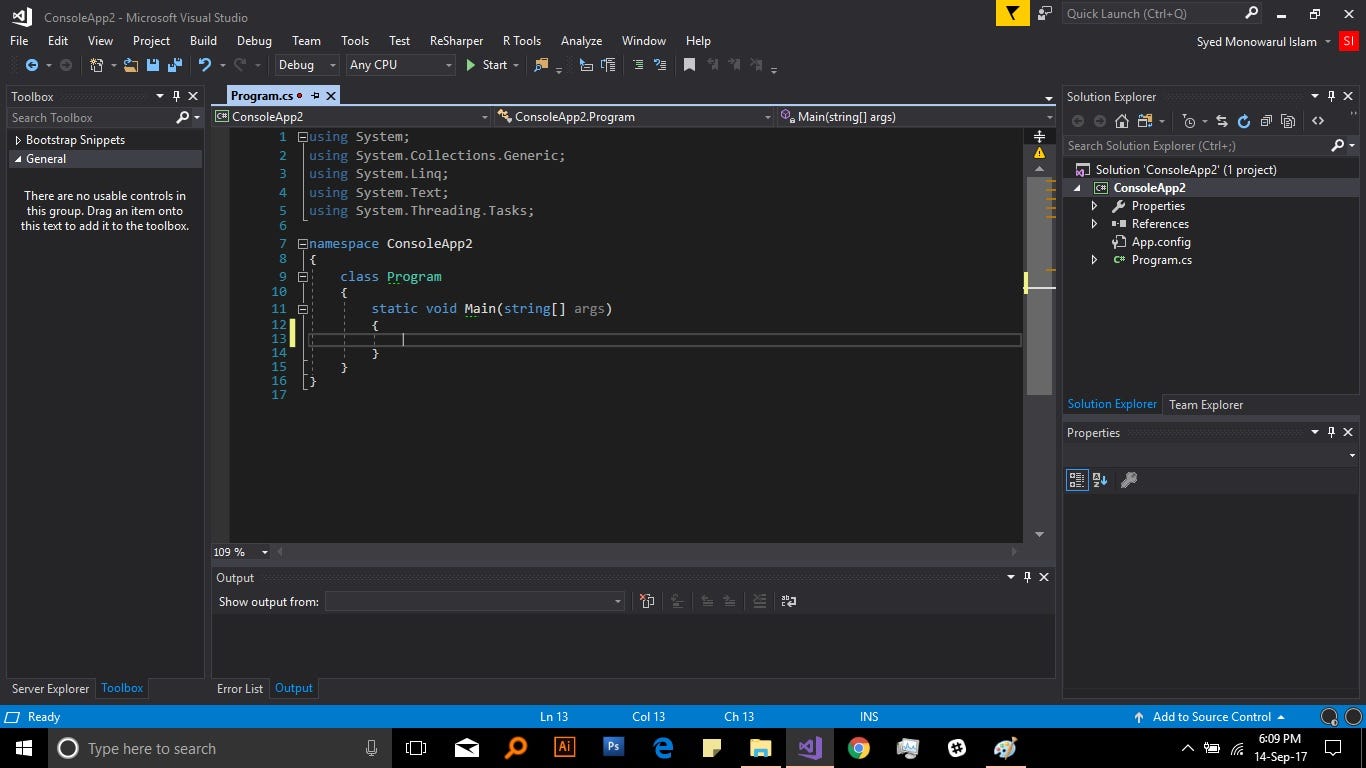Click Collapse All icon in Solution Explorer
The height and width of the screenshot is (768, 1366).
tap(1266, 121)
